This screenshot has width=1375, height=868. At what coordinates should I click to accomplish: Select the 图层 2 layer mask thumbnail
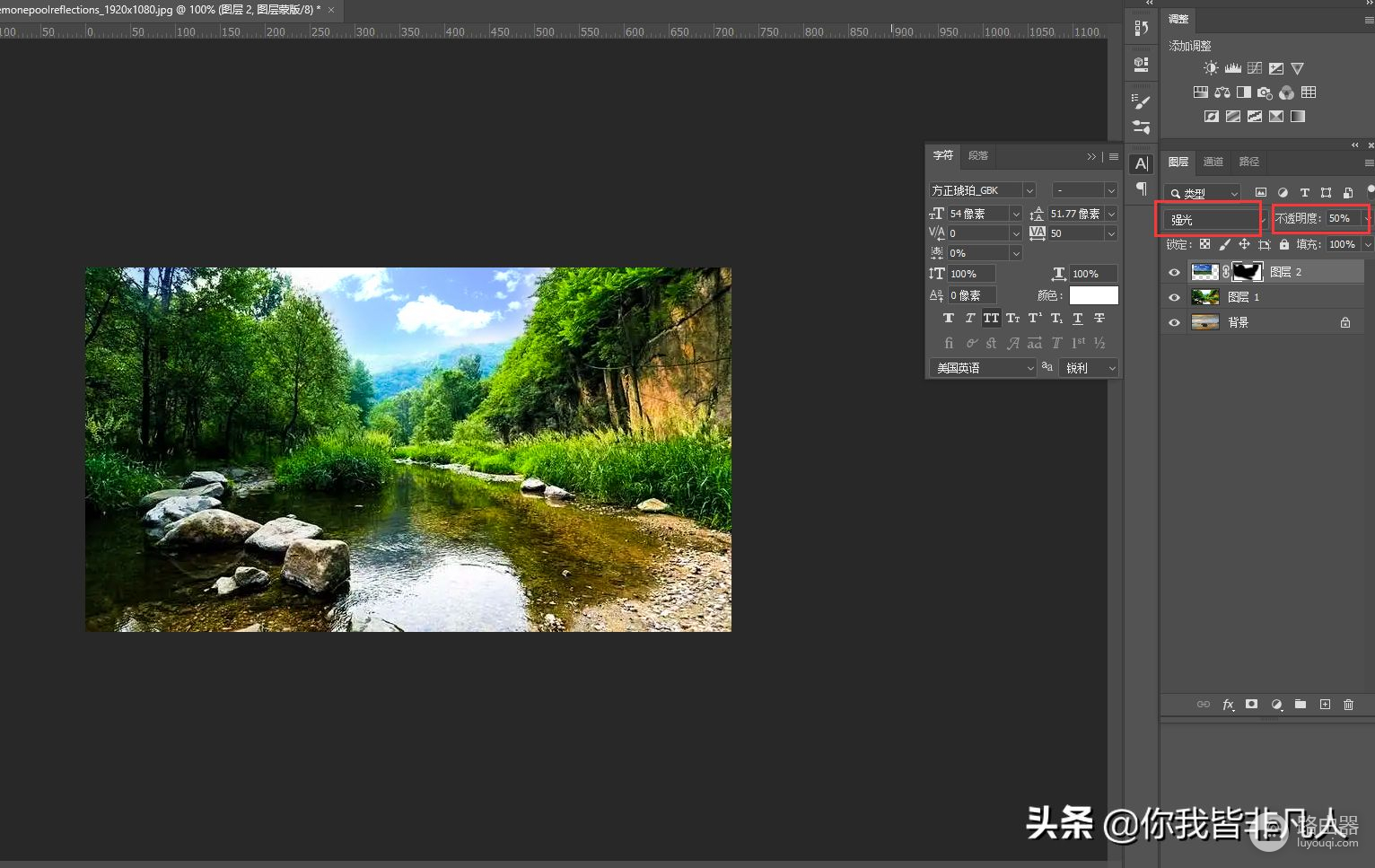pos(1248,272)
